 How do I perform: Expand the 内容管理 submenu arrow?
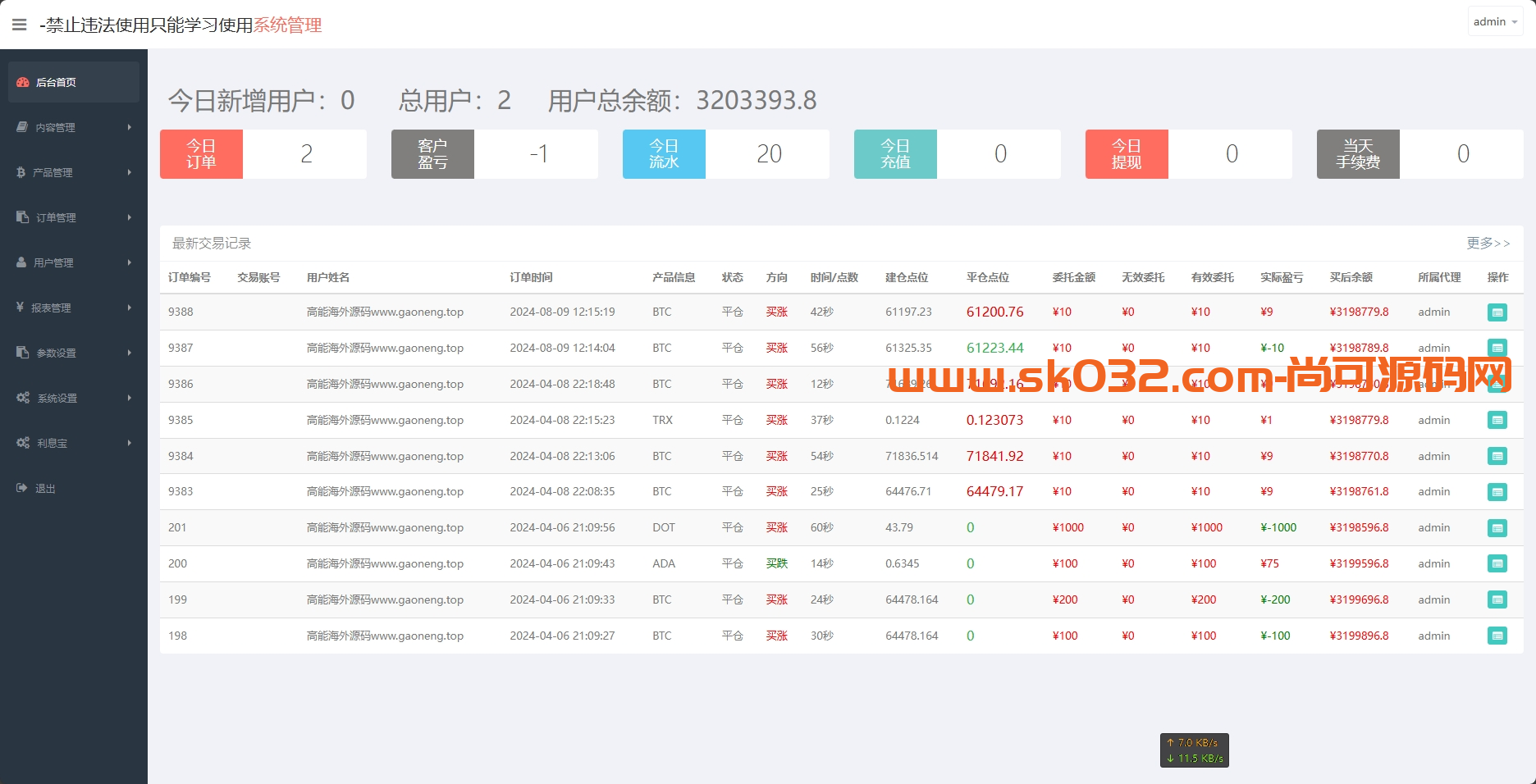tap(130, 127)
